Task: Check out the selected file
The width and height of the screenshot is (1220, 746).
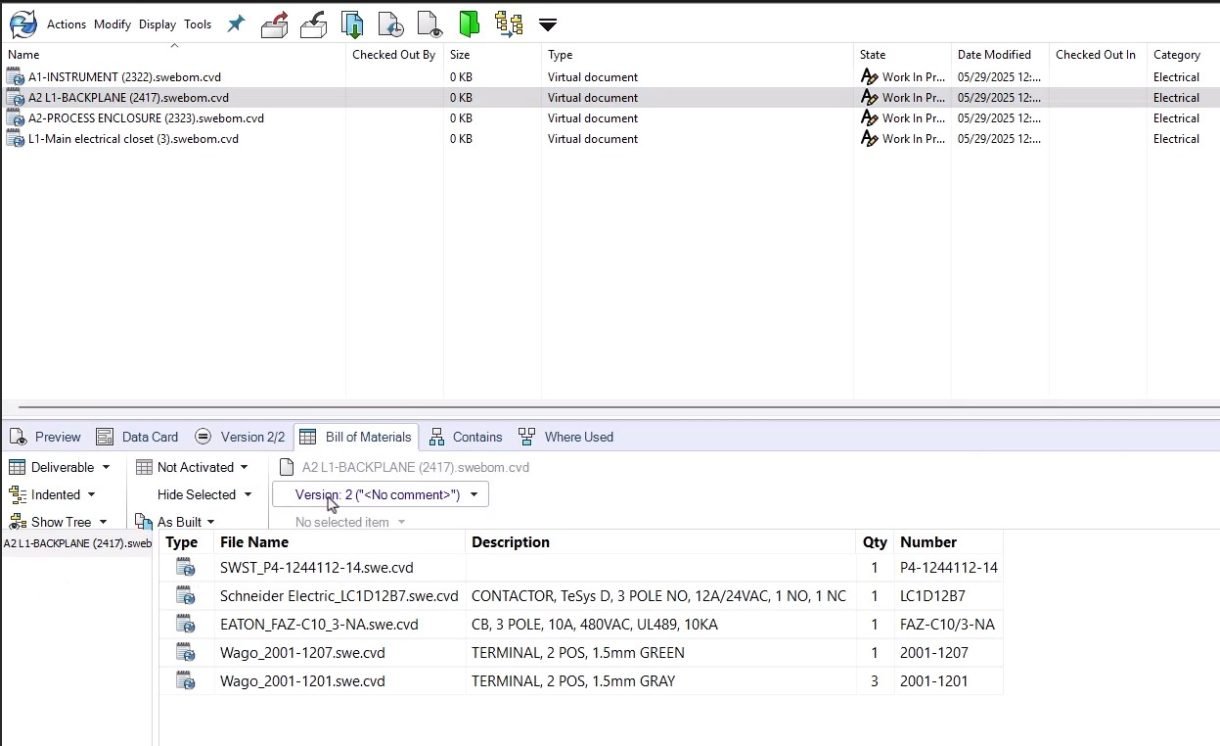Action: pos(274,24)
